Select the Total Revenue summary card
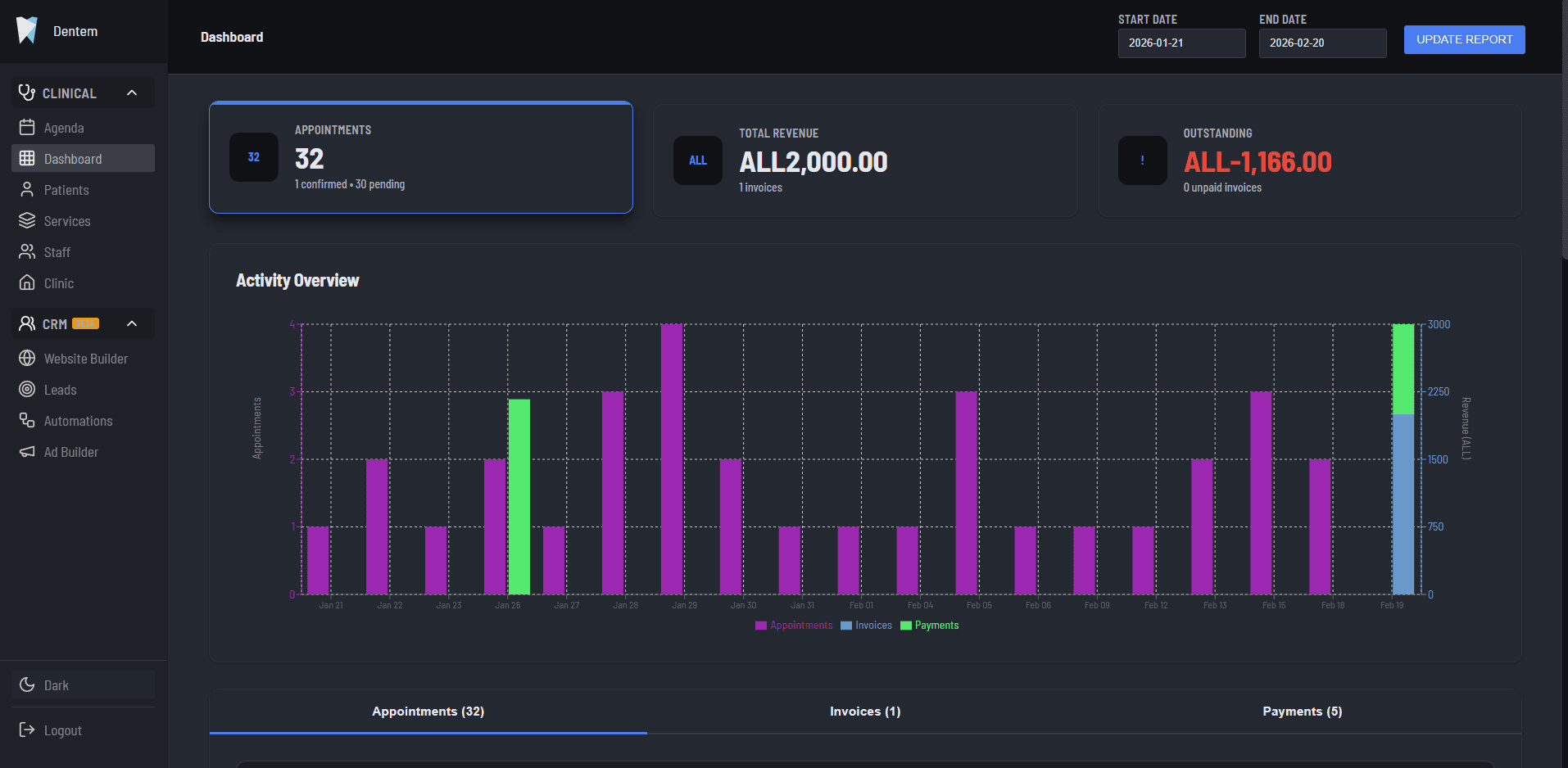 click(x=865, y=160)
